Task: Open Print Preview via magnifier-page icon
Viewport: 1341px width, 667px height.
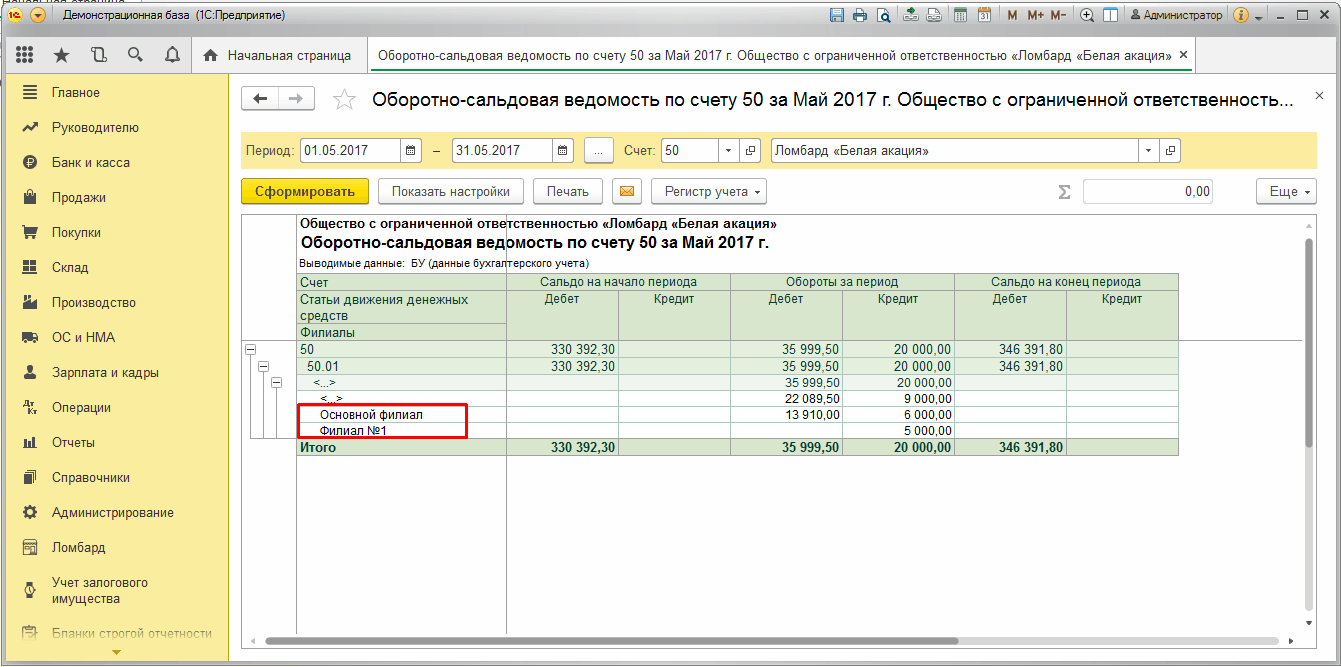Action: click(883, 15)
